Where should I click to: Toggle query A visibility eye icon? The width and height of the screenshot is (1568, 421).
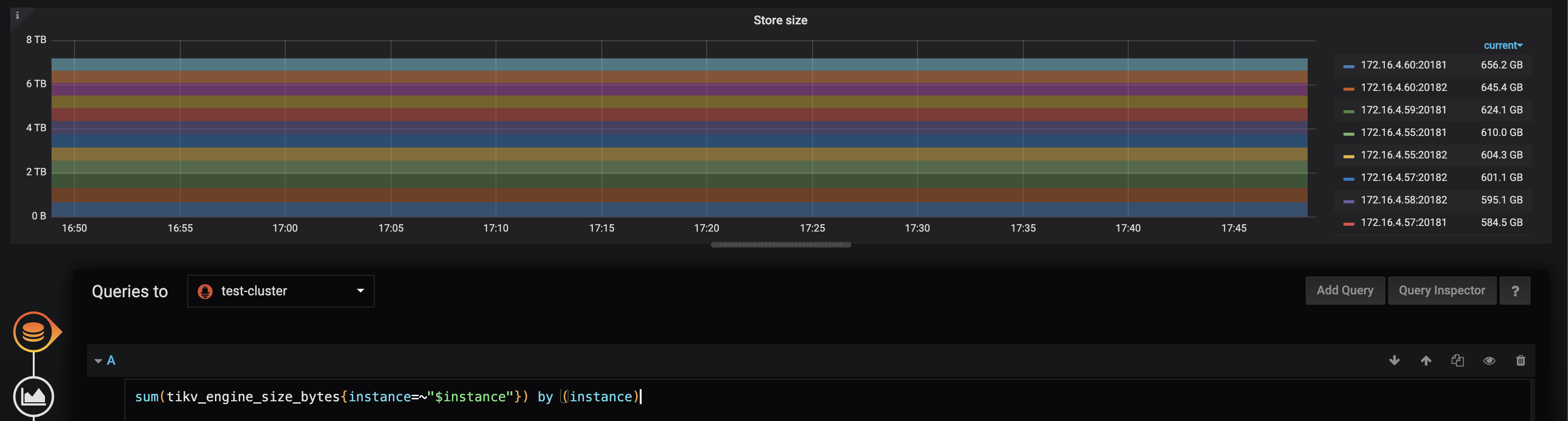click(x=1489, y=361)
